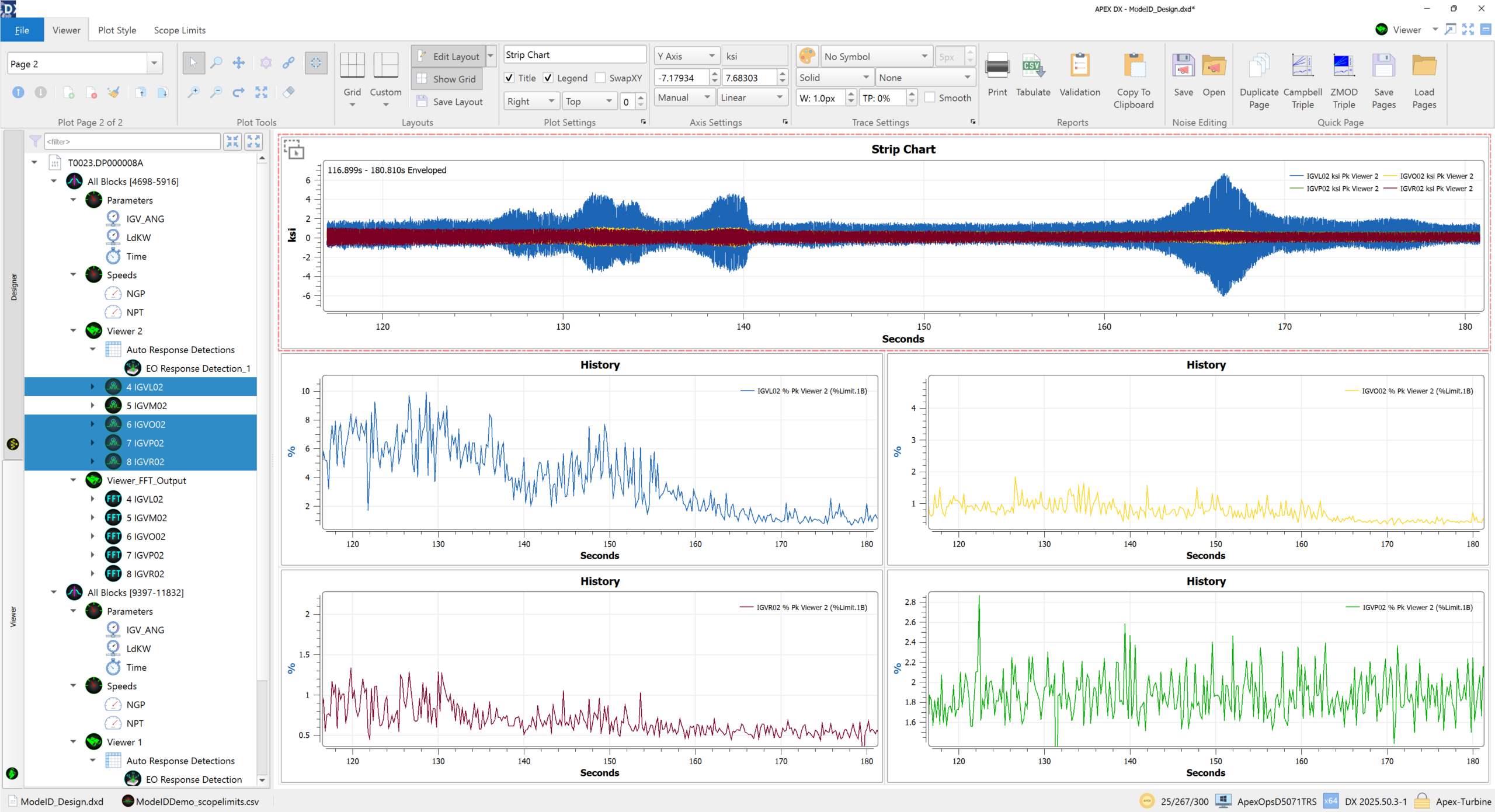Screen dimensions: 1495x812
Task: Enable the Smooth checkbox
Action: [x=930, y=97]
